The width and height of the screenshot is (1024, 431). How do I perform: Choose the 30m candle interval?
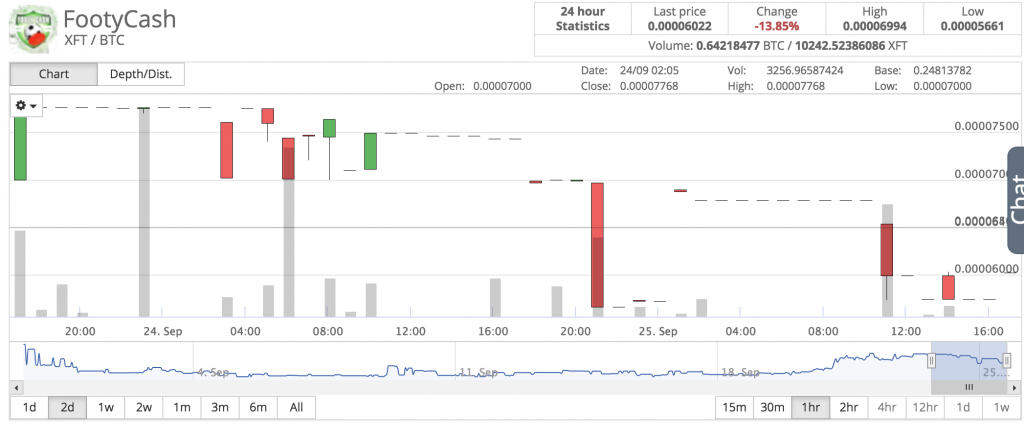772,407
